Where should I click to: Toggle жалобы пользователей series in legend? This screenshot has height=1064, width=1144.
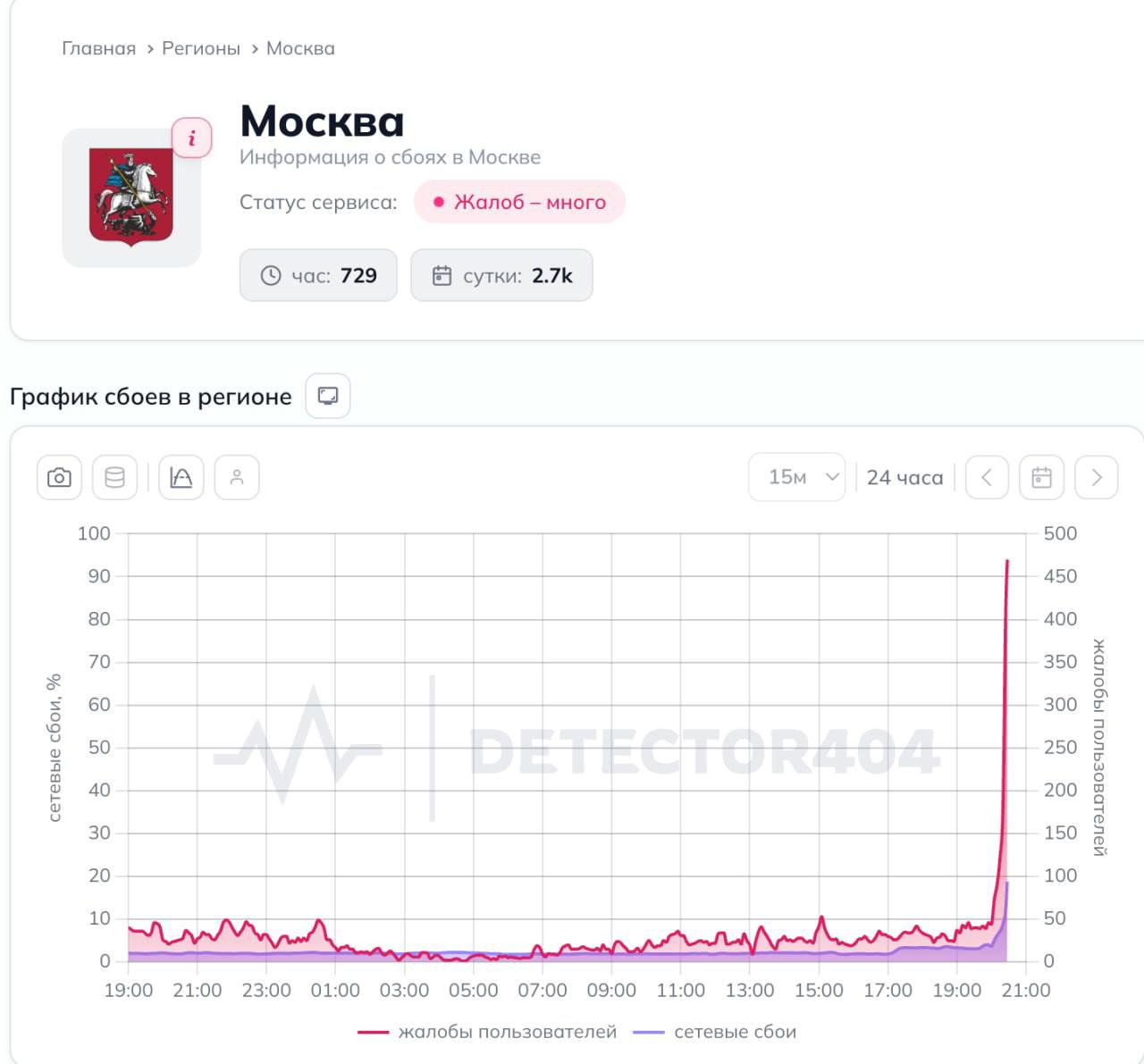point(487,1032)
